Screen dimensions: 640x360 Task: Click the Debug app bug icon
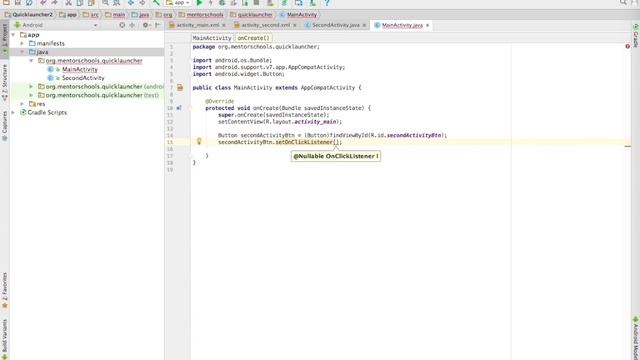point(222,2)
